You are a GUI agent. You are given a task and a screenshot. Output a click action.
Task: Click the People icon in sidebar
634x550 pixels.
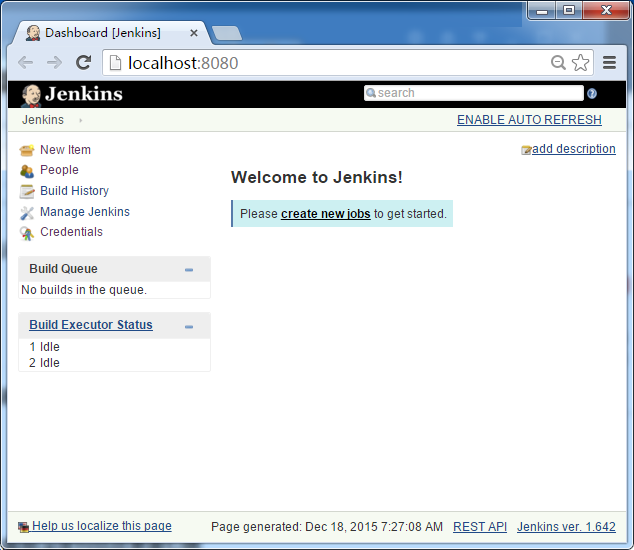coord(27,171)
